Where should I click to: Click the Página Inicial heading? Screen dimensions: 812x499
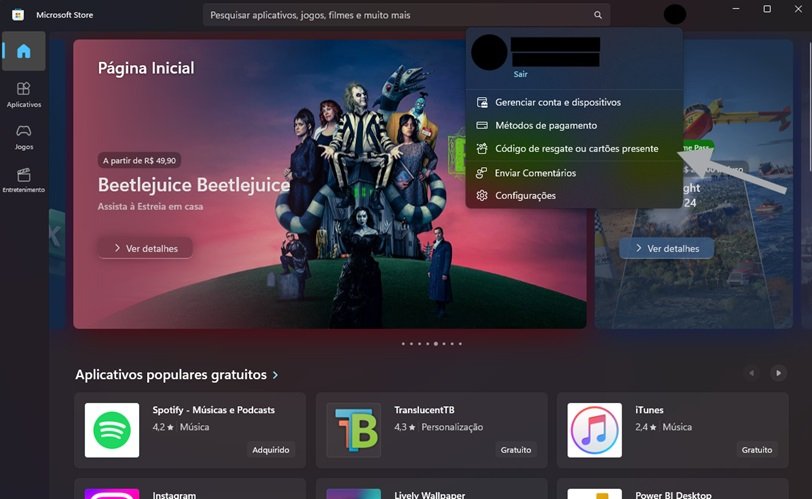[x=146, y=68]
